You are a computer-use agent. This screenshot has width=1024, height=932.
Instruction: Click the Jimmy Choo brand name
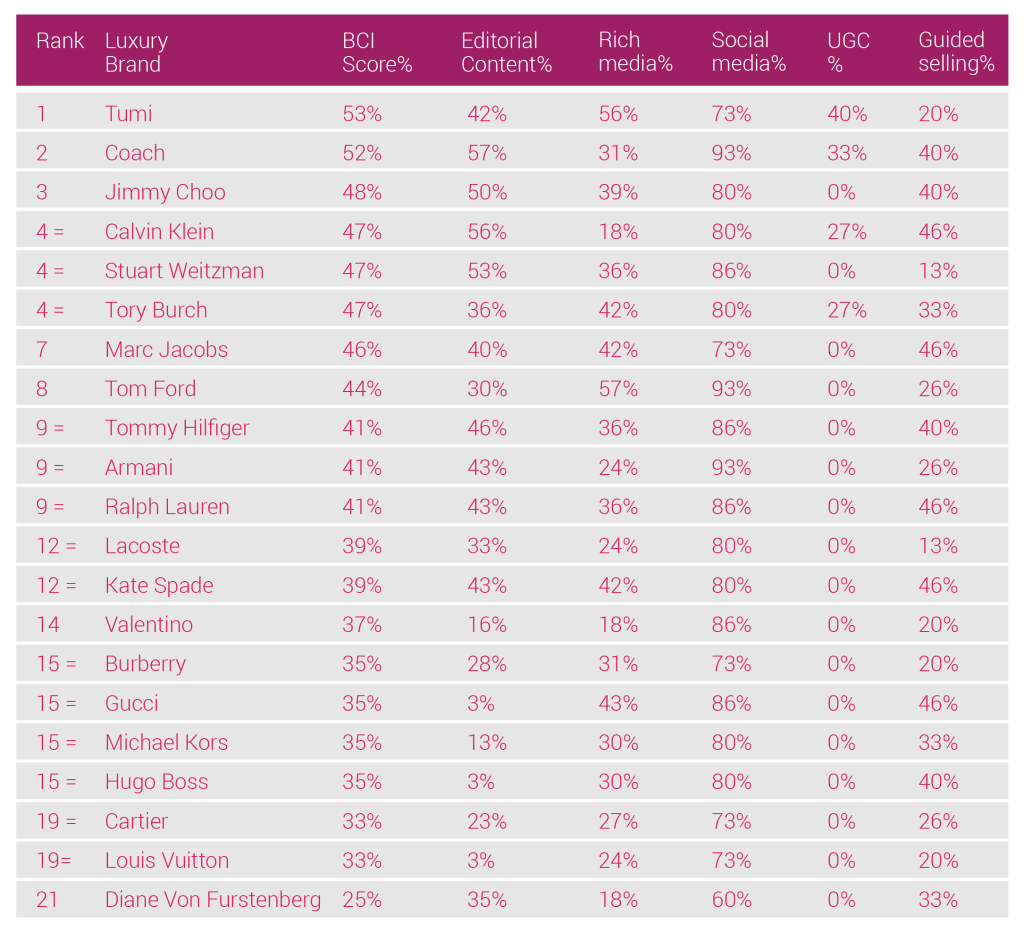pos(165,192)
